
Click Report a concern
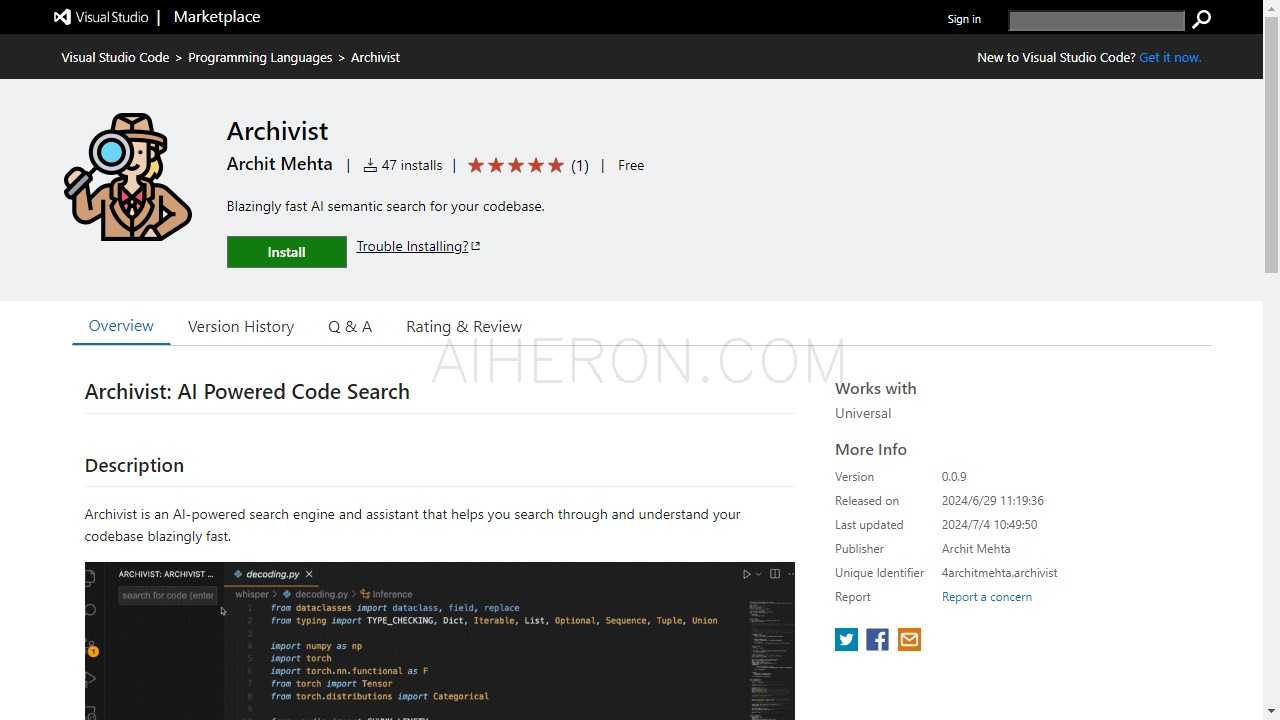(987, 597)
